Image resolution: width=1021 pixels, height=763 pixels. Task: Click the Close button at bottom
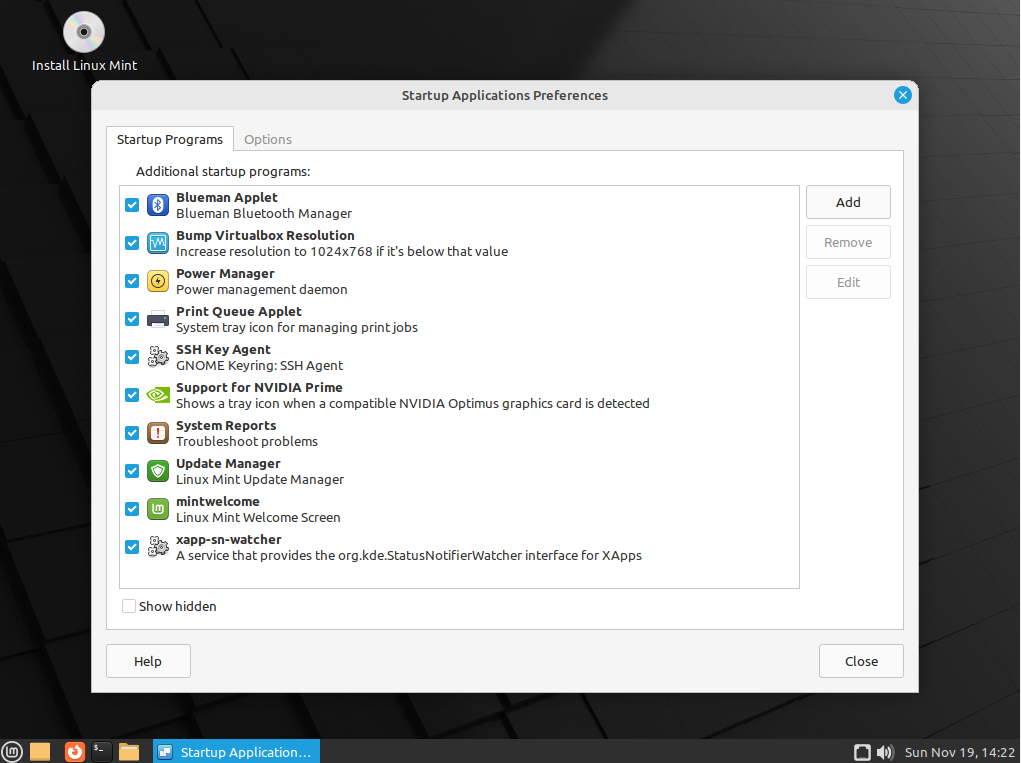tap(861, 661)
